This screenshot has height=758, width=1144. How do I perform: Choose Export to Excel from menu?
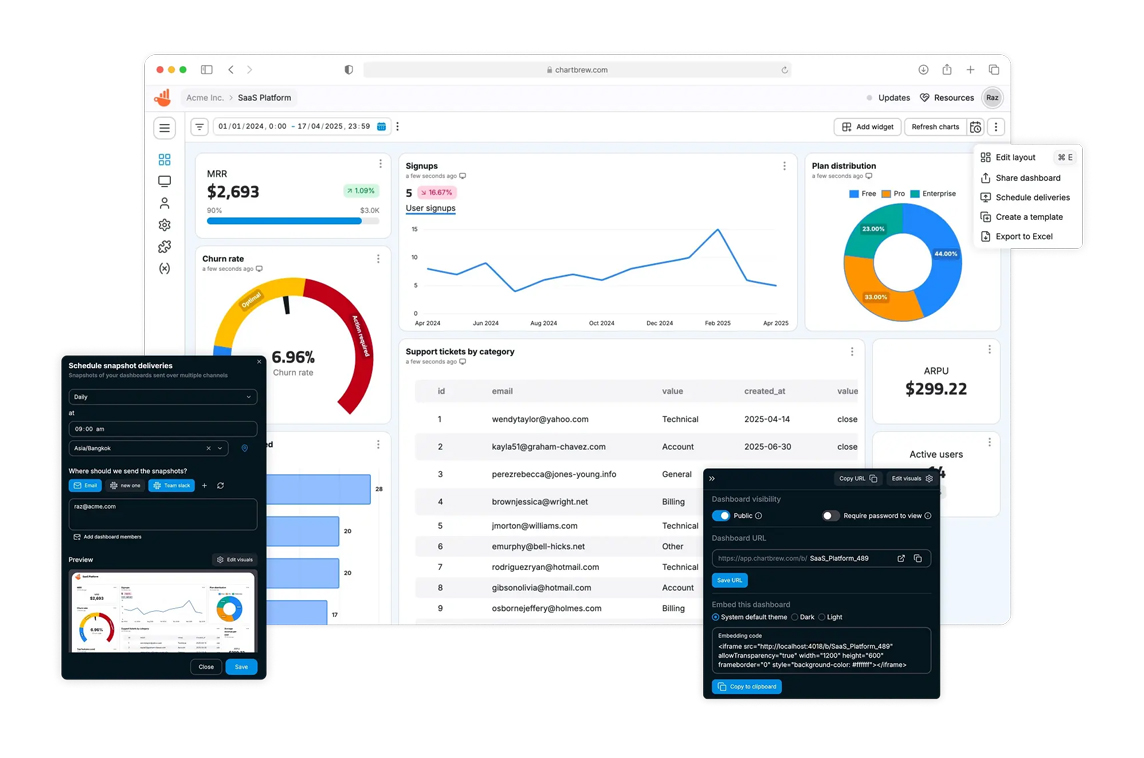(x=1023, y=237)
